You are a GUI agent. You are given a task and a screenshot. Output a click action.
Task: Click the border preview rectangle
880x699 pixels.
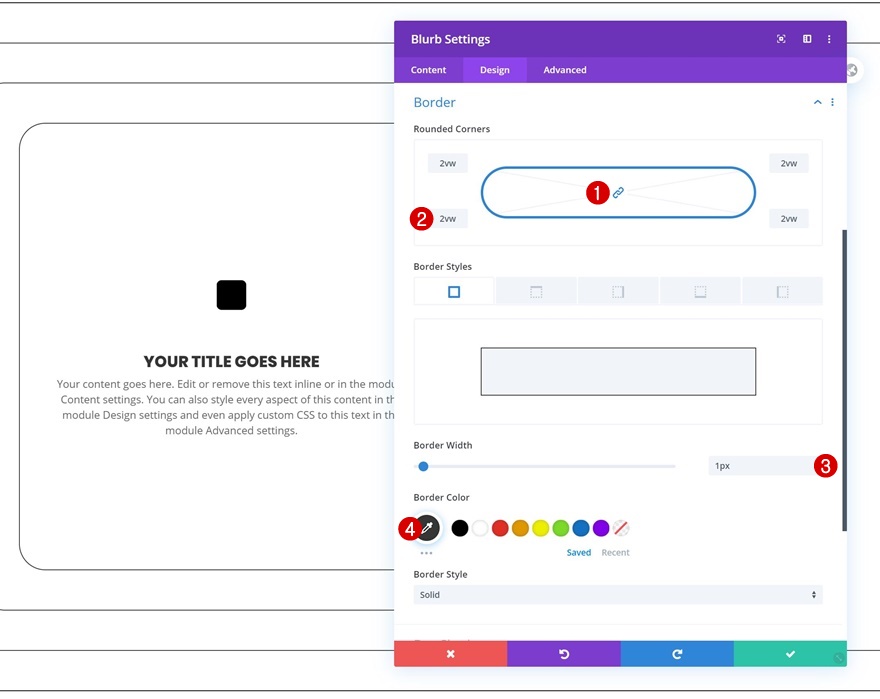click(618, 371)
